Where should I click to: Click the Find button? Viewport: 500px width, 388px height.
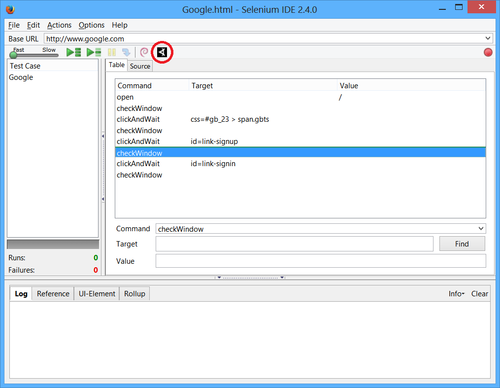pyautogui.click(x=462, y=244)
